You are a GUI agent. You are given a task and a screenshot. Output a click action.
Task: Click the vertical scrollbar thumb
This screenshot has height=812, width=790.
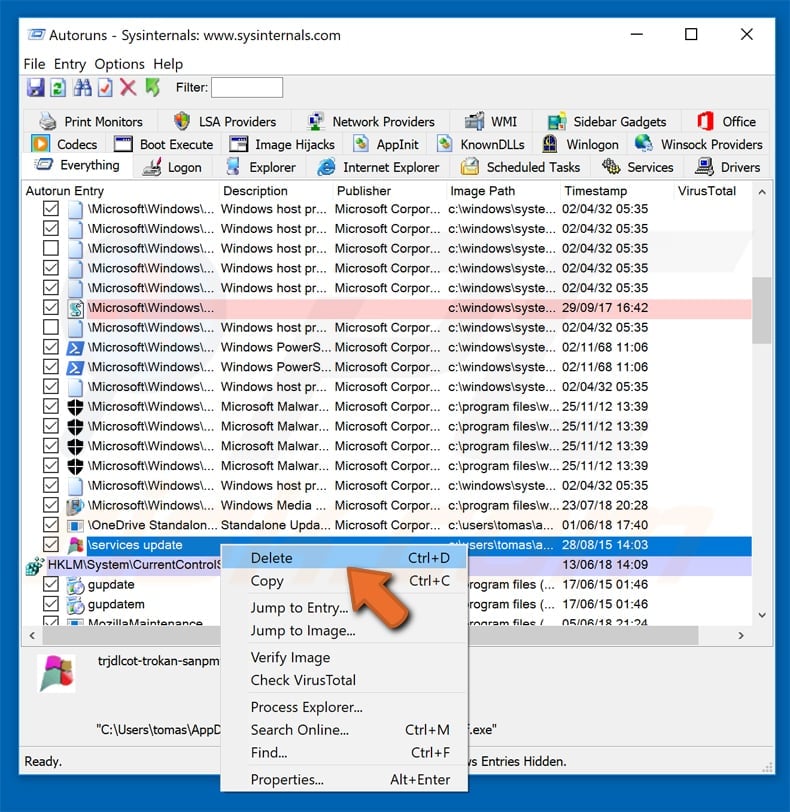[x=762, y=310]
